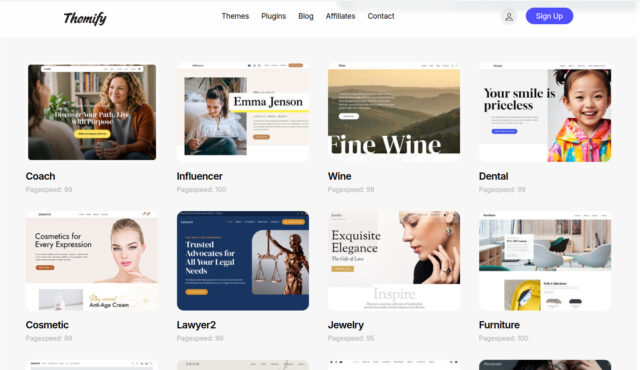This screenshot has height=370, width=640.
Task: Click 'Pagespeed: 98' under Wine
Action: click(351, 190)
